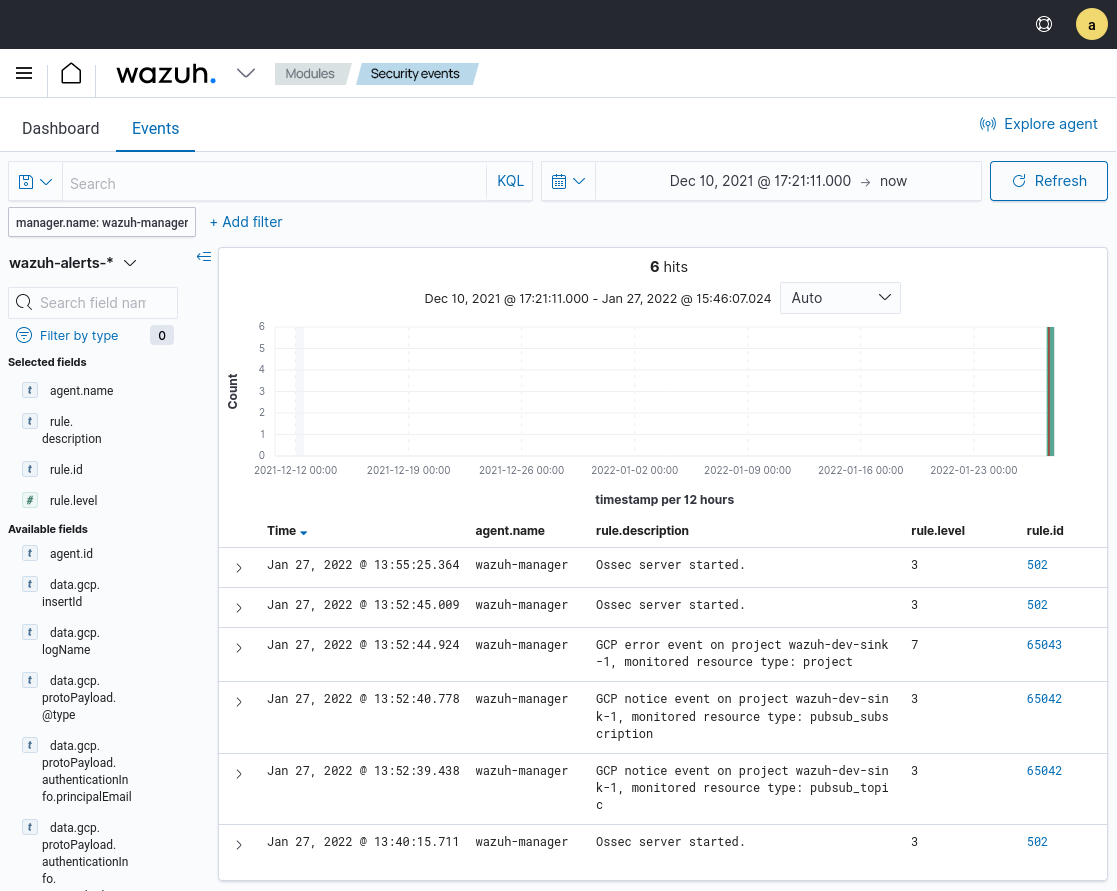This screenshot has height=891, width=1117.
Task: Click the data.gcp.insertId type icon
Action: pyautogui.click(x=29, y=584)
